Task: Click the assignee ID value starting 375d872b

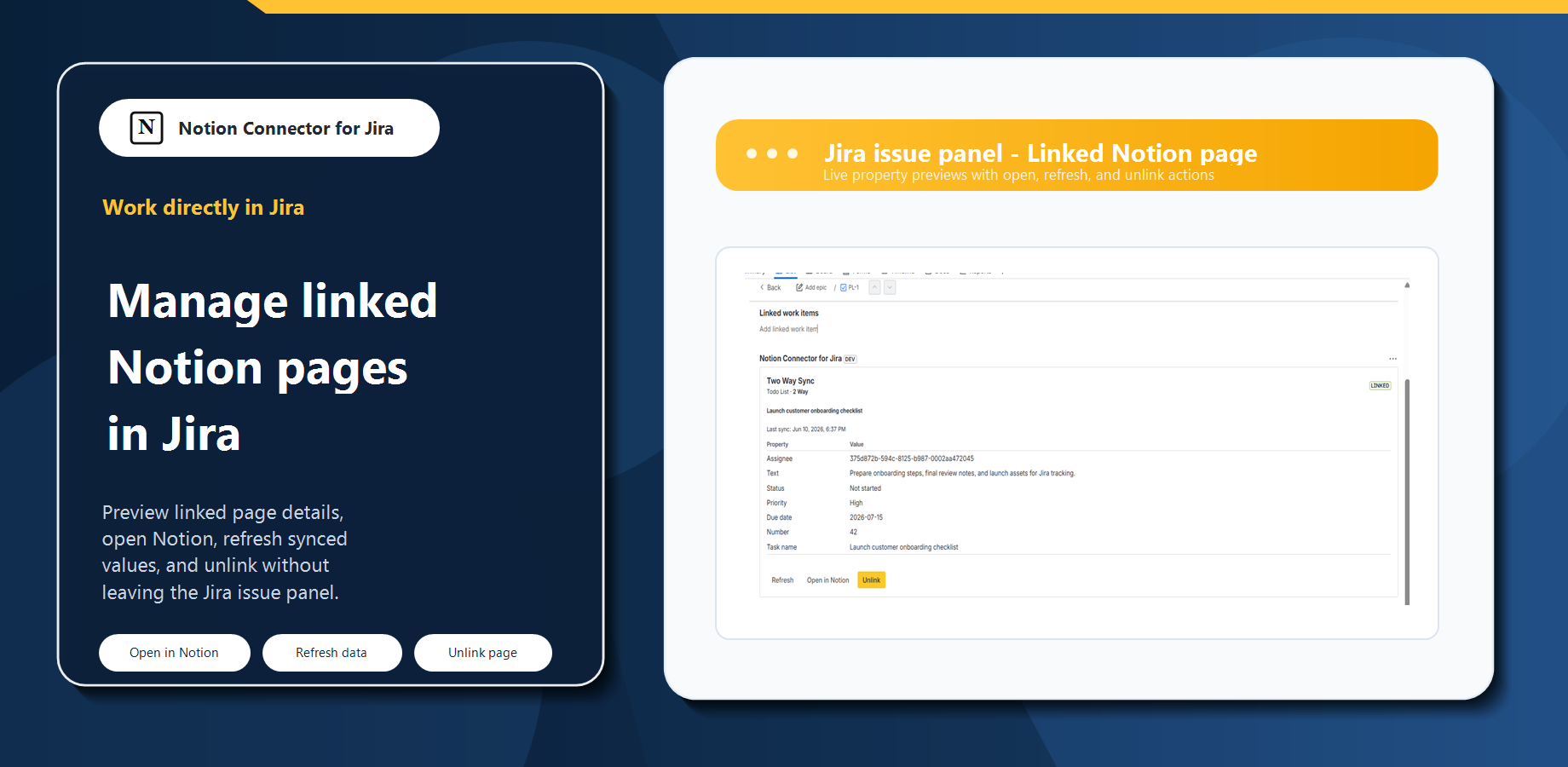Action: [x=911, y=458]
